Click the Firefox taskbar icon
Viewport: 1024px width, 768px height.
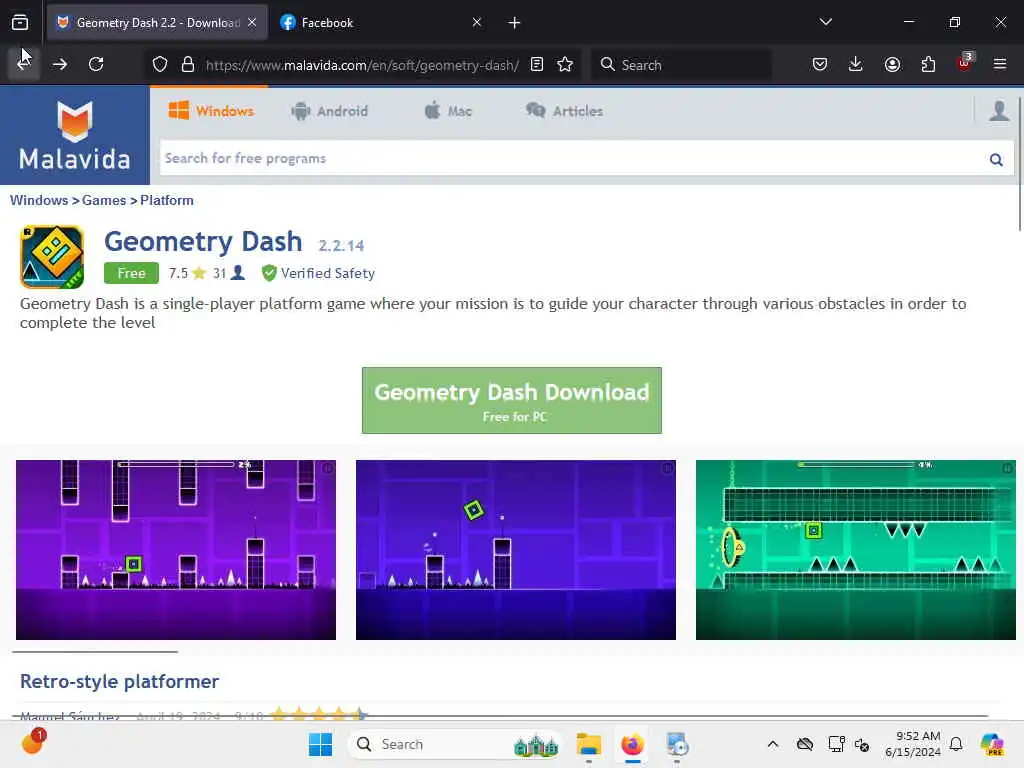click(632, 744)
